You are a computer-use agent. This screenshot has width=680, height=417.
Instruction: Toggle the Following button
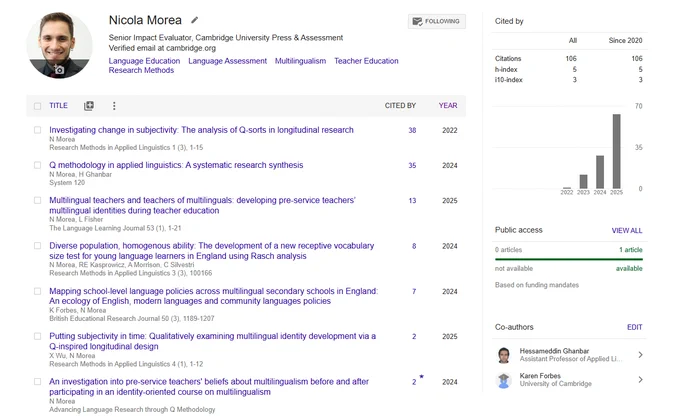437,21
